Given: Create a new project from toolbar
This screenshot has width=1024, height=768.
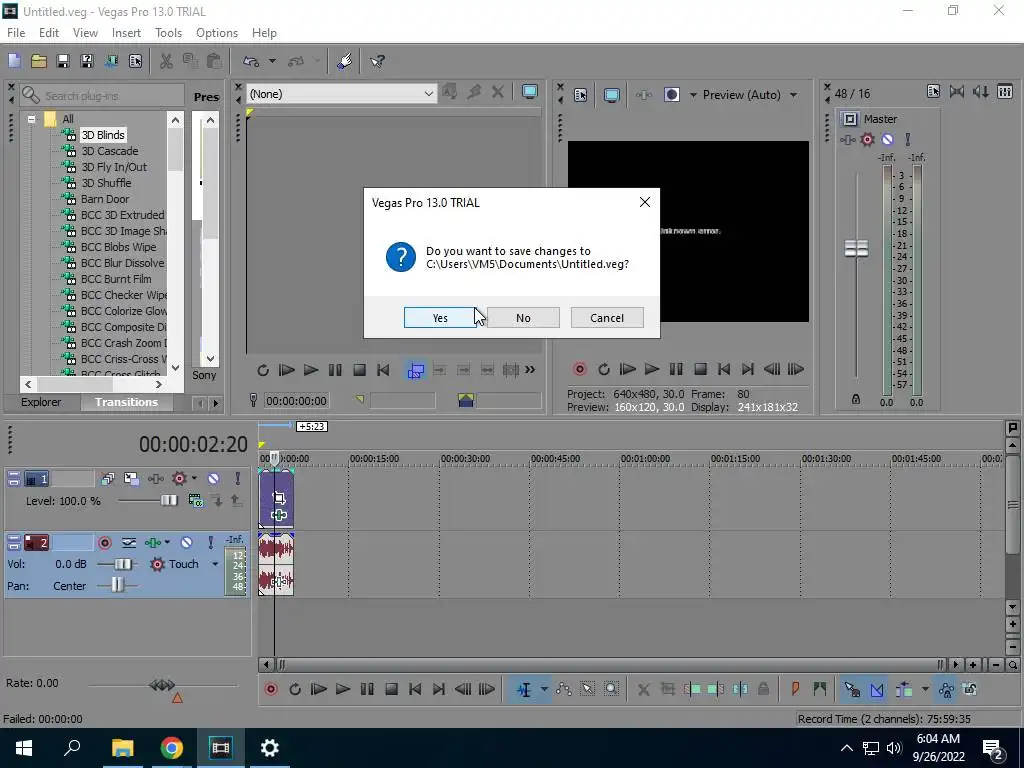Looking at the screenshot, I should click(x=14, y=61).
